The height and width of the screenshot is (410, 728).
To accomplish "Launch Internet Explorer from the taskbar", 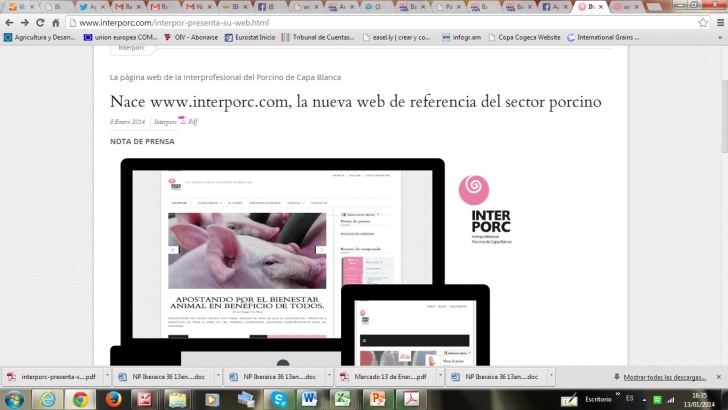I will 46,399.
